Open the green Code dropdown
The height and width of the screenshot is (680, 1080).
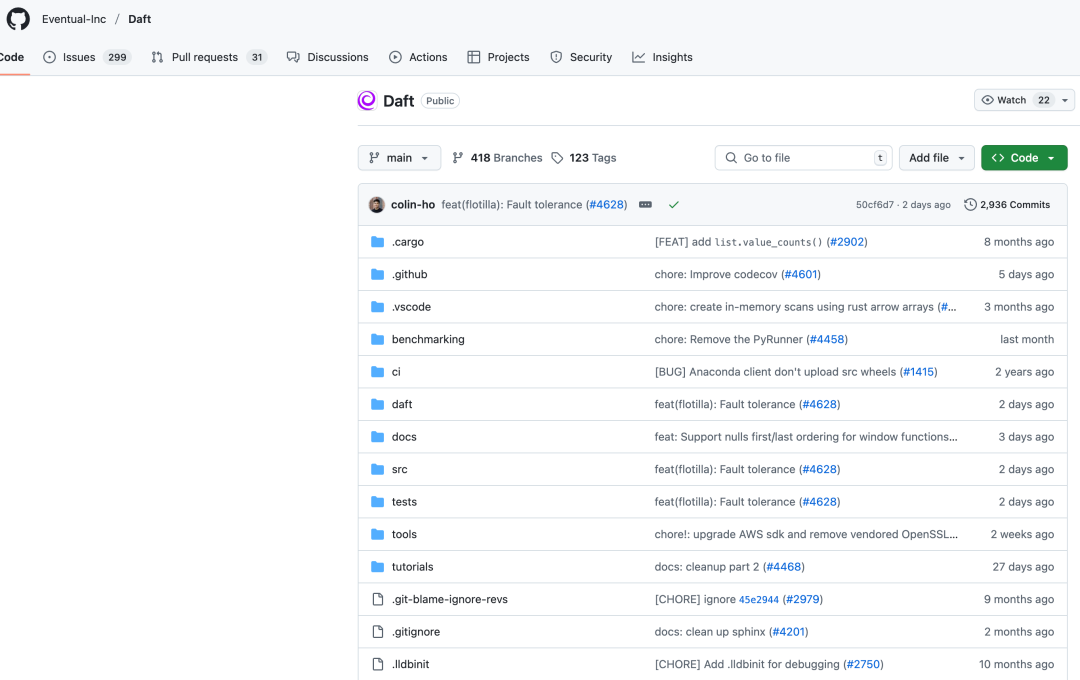pyautogui.click(x=1024, y=158)
